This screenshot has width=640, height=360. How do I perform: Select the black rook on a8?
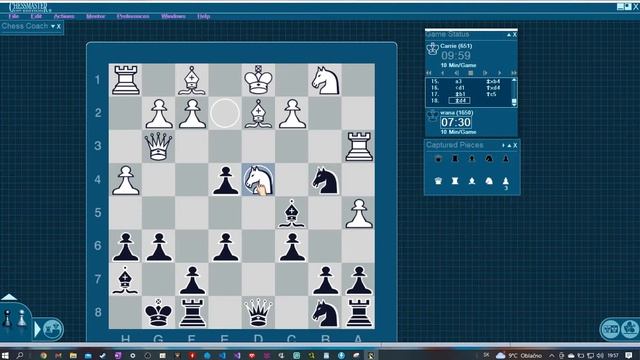(x=358, y=312)
